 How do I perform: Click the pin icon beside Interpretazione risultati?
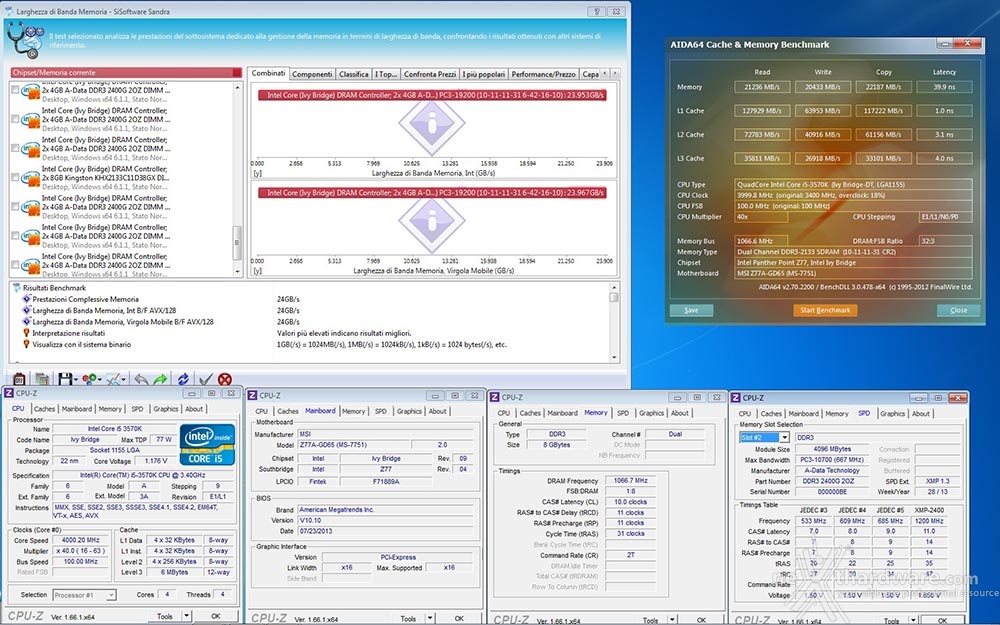coord(26,333)
